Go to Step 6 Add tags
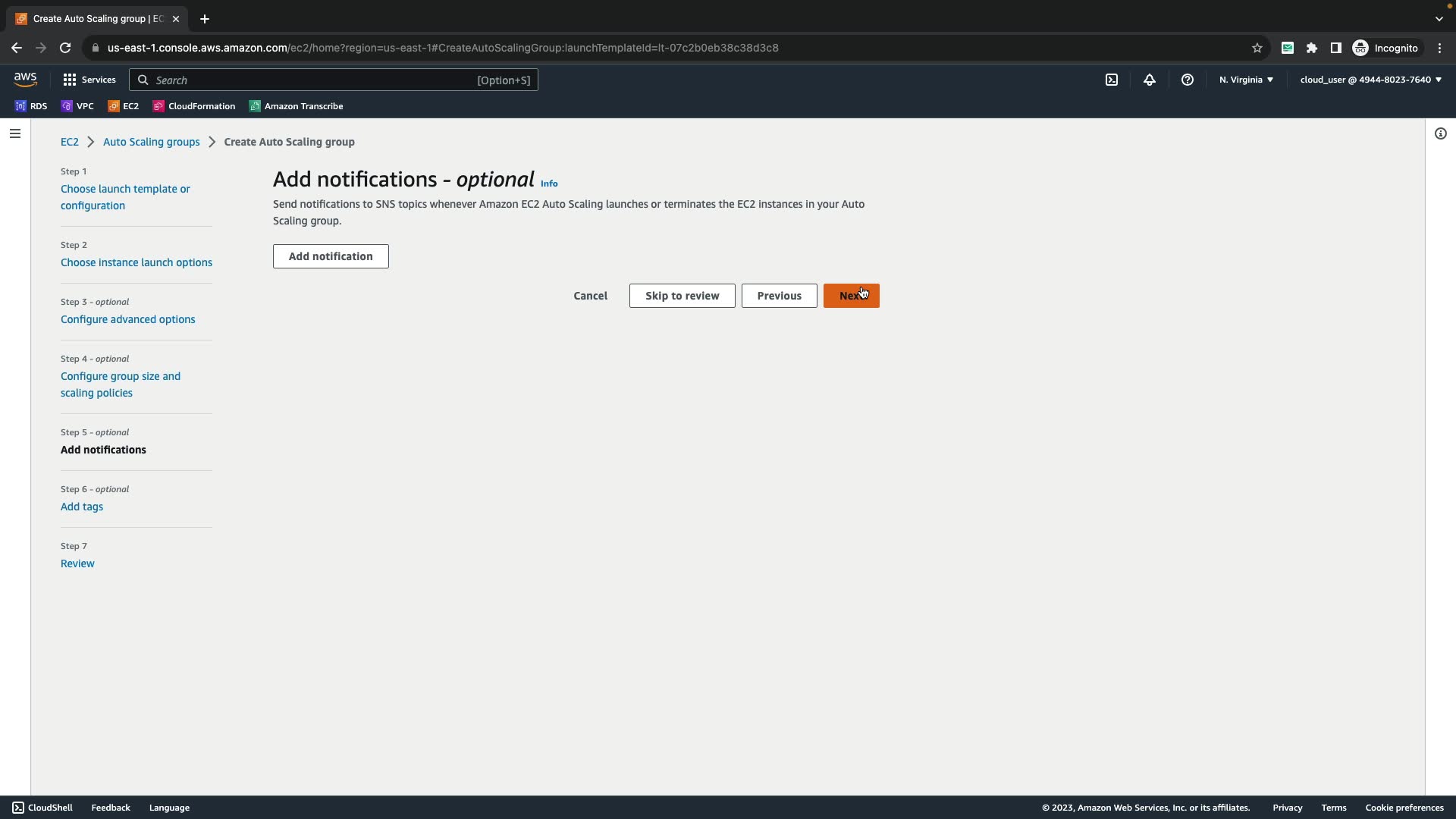 pyautogui.click(x=82, y=507)
